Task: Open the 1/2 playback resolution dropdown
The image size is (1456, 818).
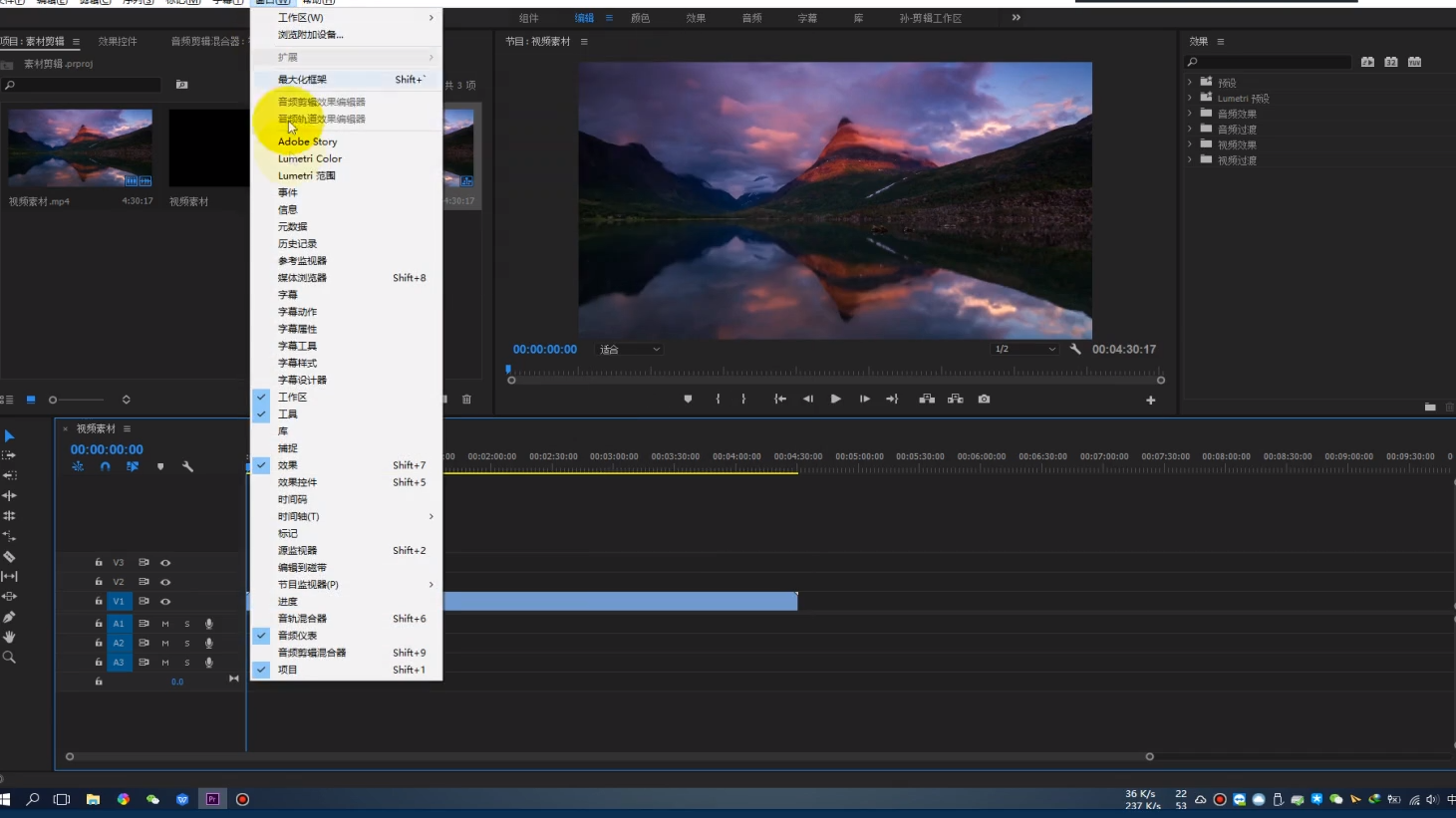Action: point(1023,350)
